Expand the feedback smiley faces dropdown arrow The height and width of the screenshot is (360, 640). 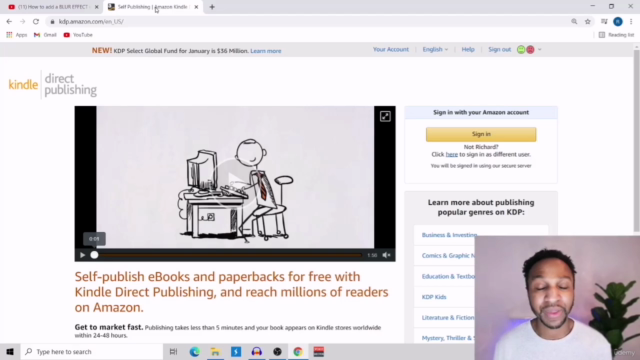point(540,50)
